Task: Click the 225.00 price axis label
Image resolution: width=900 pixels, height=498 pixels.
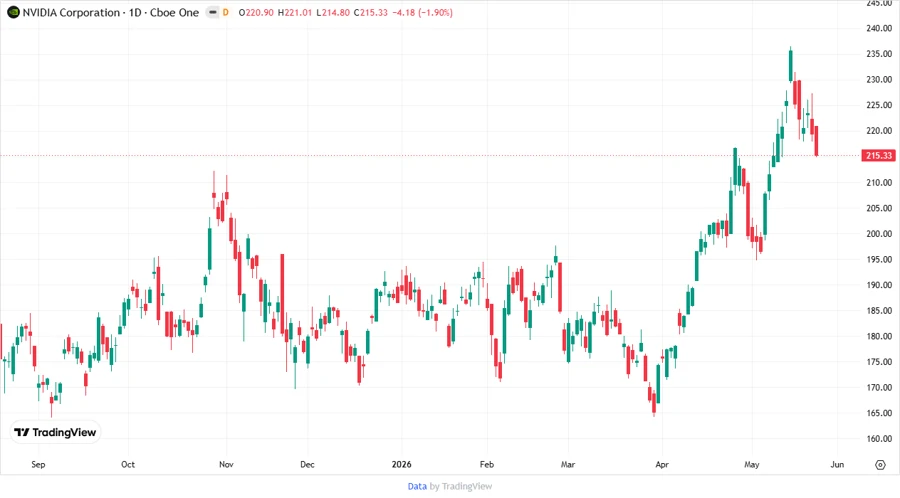Action: (879, 105)
